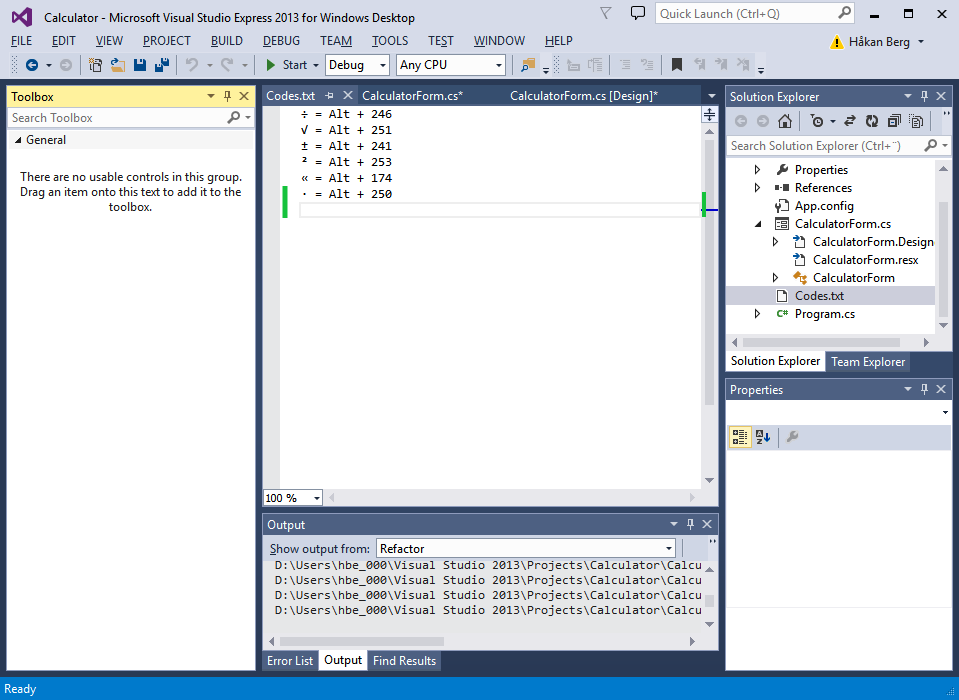Click the Pending Changes Filter clock icon
This screenshot has width=959, height=700.
(817, 121)
